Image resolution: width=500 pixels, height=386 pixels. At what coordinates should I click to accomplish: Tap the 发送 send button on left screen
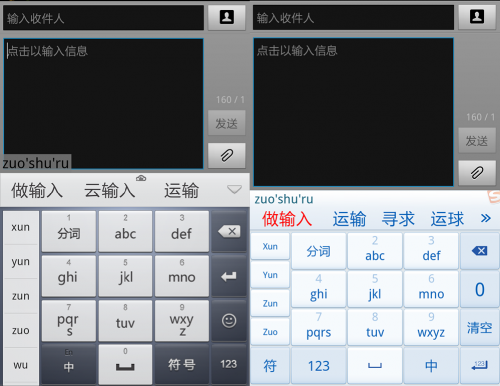pyautogui.click(x=227, y=123)
